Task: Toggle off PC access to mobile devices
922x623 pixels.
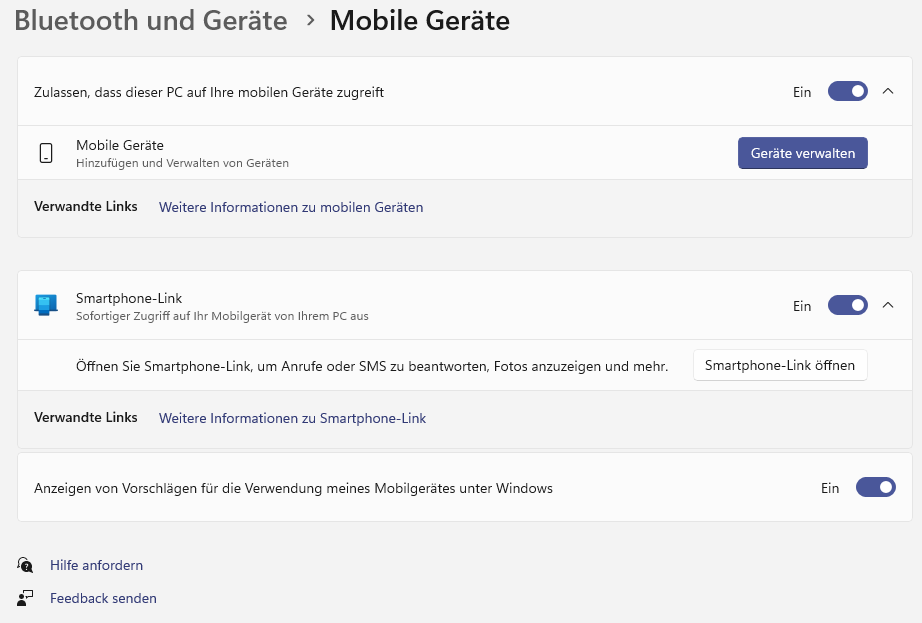Action: (847, 91)
